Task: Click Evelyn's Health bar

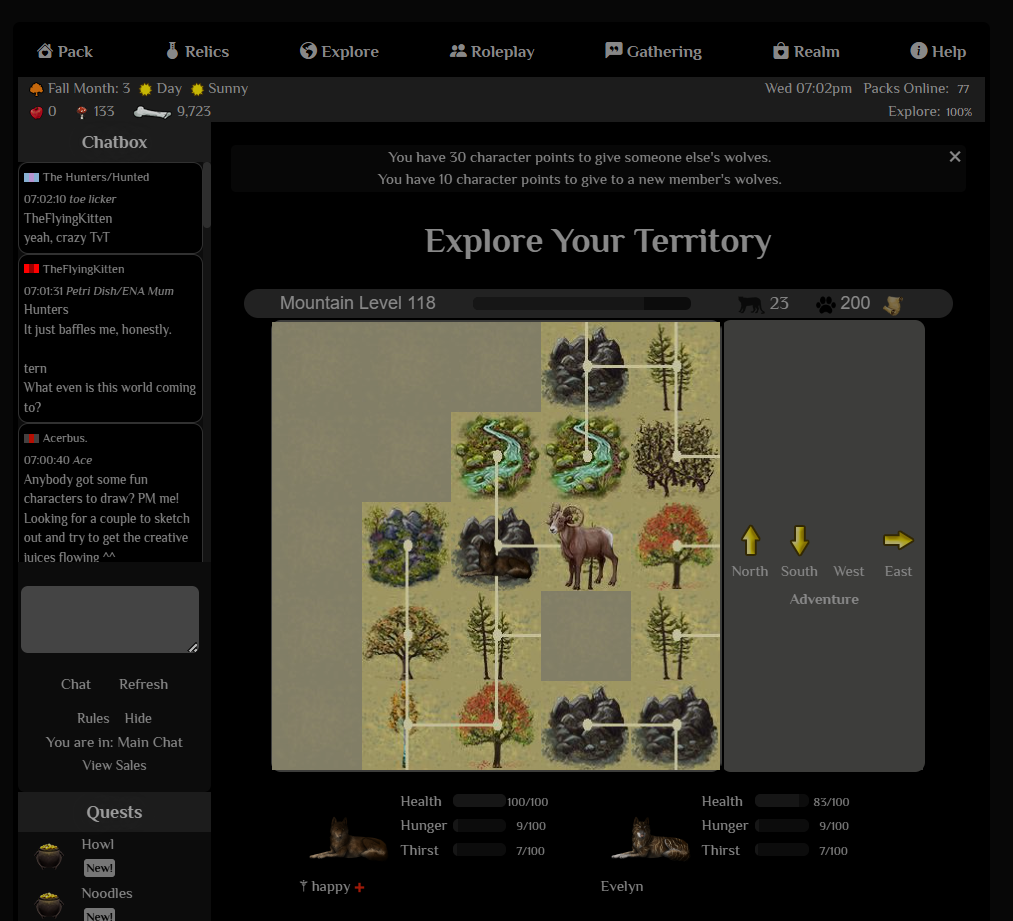Action: (781, 802)
